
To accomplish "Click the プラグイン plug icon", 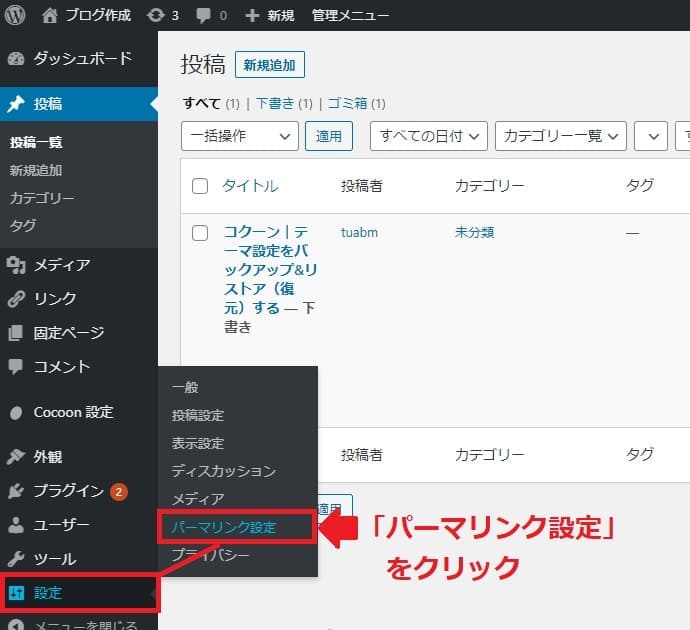I will [16, 491].
